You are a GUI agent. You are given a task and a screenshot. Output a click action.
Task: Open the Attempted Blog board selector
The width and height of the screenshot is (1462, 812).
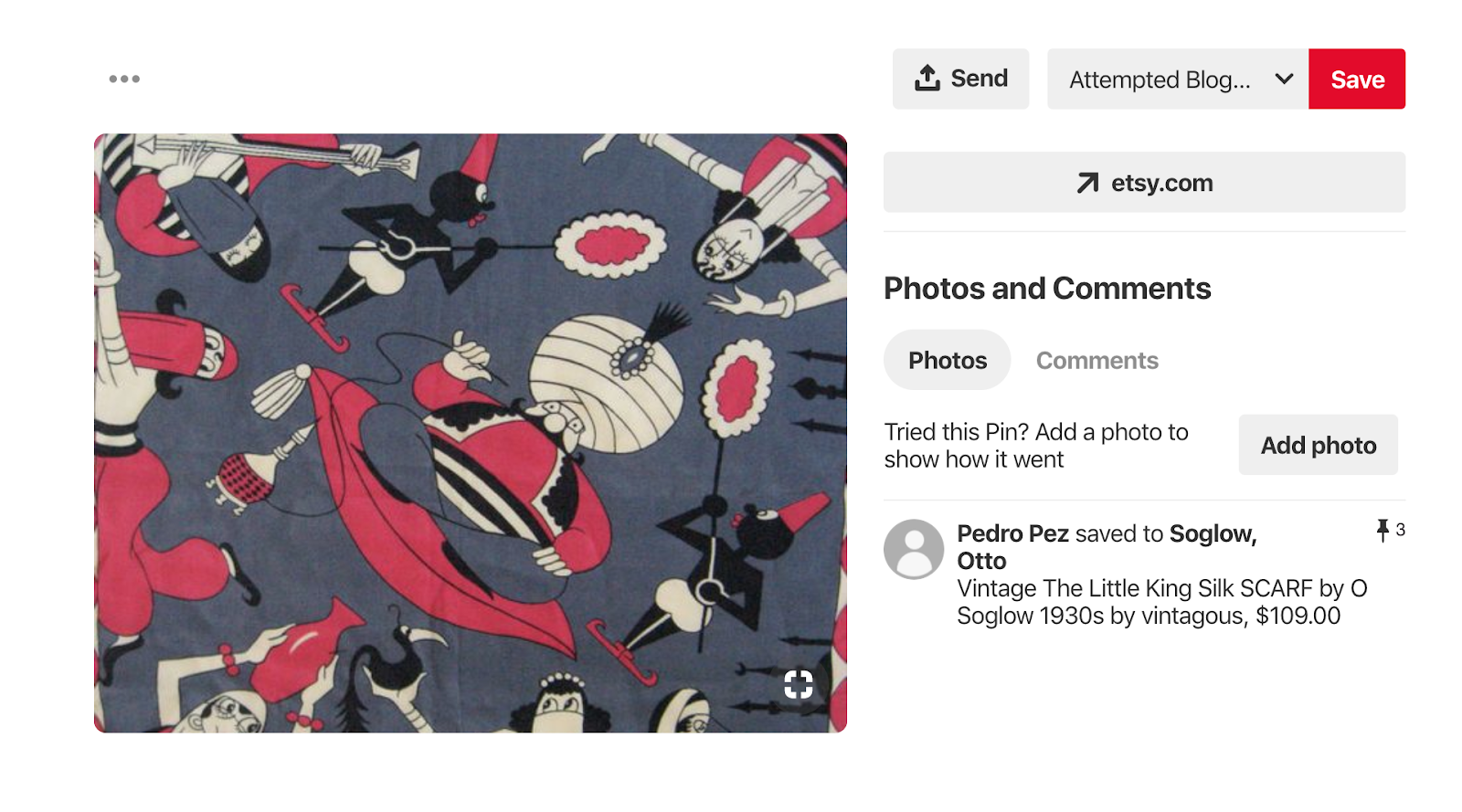click(1178, 79)
